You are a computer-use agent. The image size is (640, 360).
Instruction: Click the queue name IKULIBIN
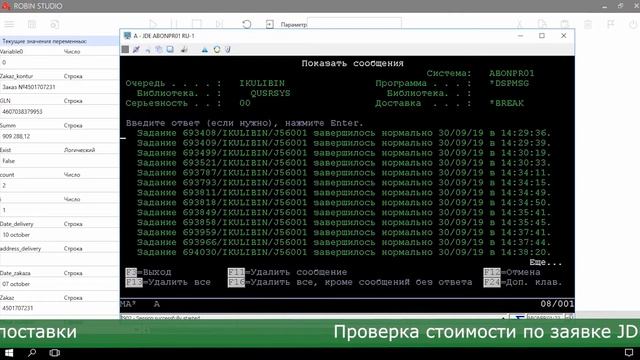click(262, 83)
